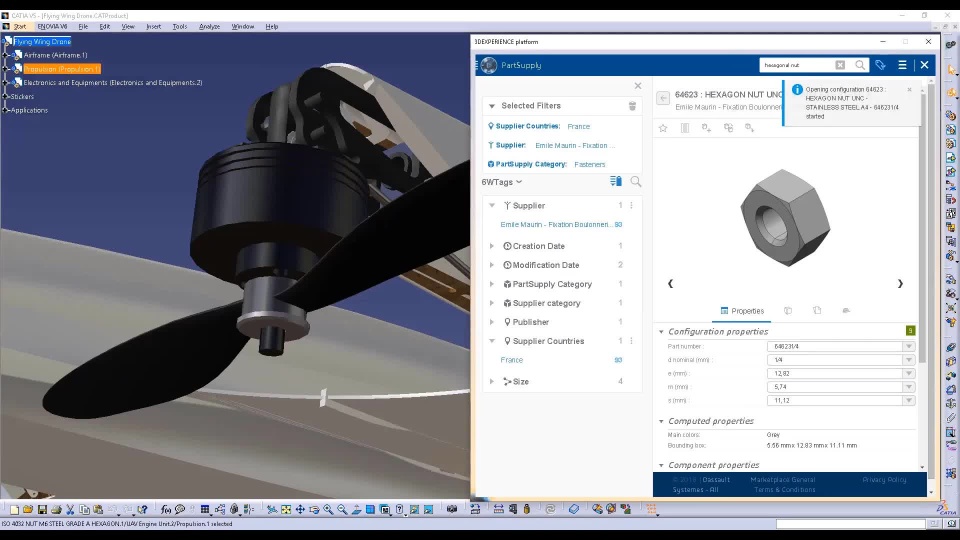Click the 6WTags search magnifier icon

[x=636, y=181]
